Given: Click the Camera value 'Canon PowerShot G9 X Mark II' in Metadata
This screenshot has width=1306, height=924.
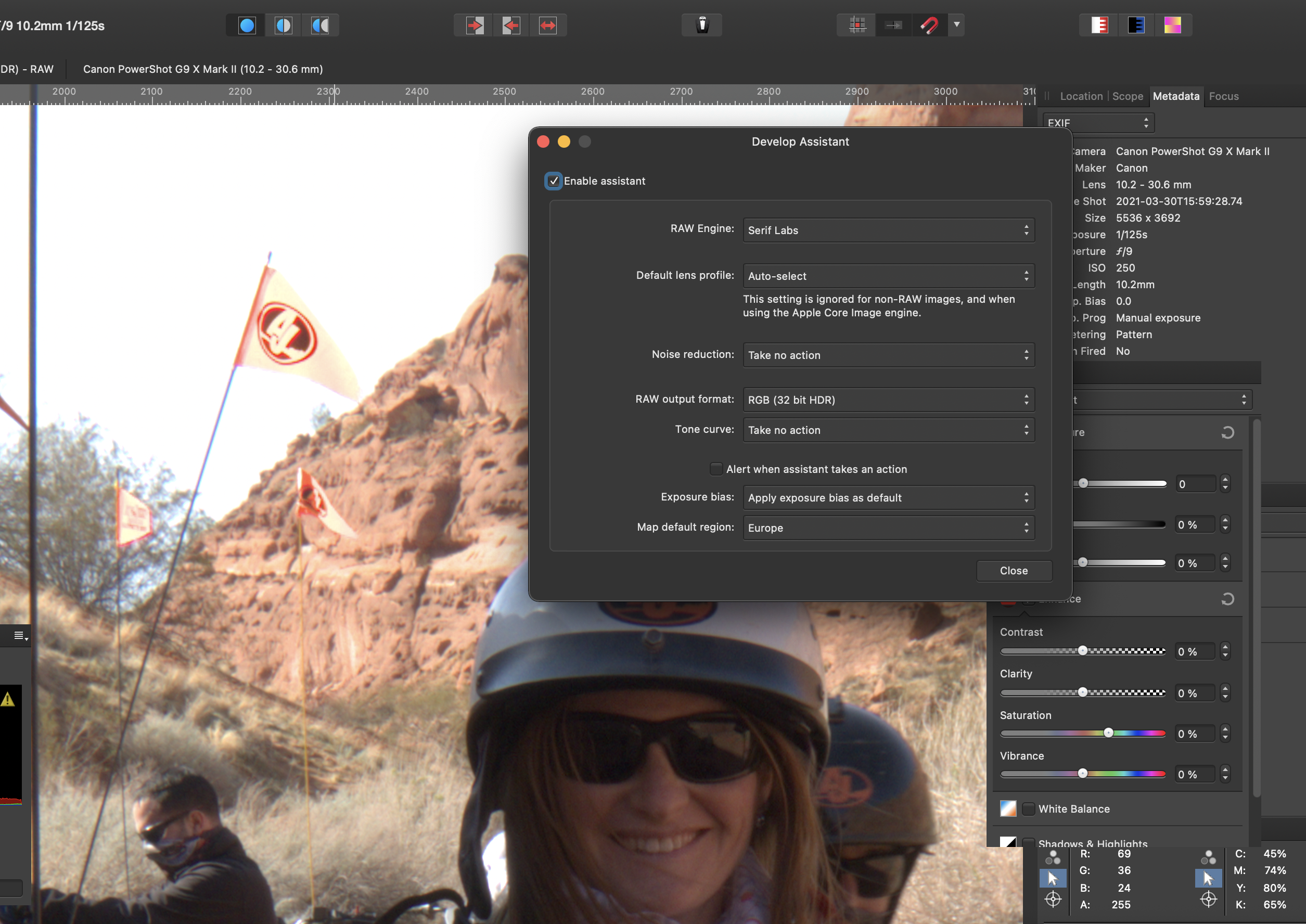Looking at the screenshot, I should pos(1192,151).
